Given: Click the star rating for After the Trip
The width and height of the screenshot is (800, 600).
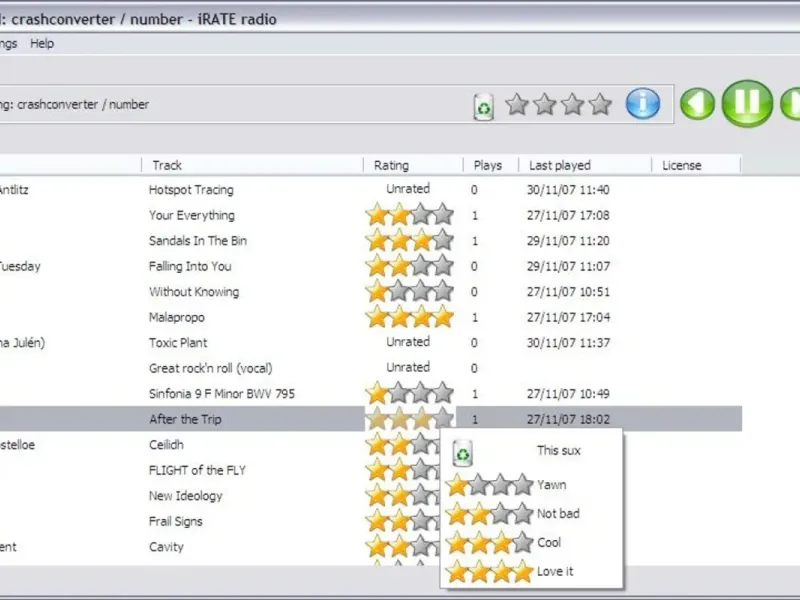Looking at the screenshot, I should (410, 418).
